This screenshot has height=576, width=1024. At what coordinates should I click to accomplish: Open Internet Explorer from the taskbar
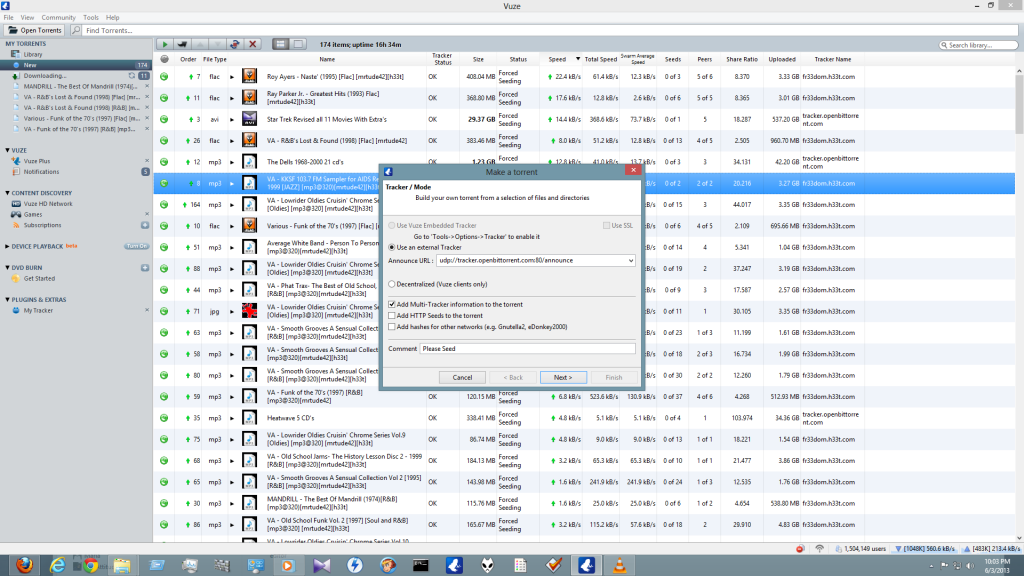click(57, 565)
